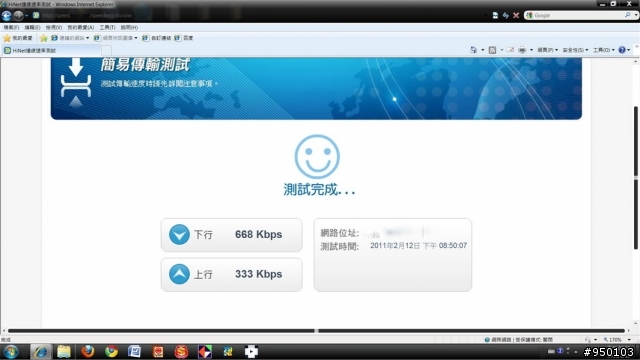This screenshot has height=360, width=640.
Task: Open the search provider dropdown arrow
Action: pos(636,15)
